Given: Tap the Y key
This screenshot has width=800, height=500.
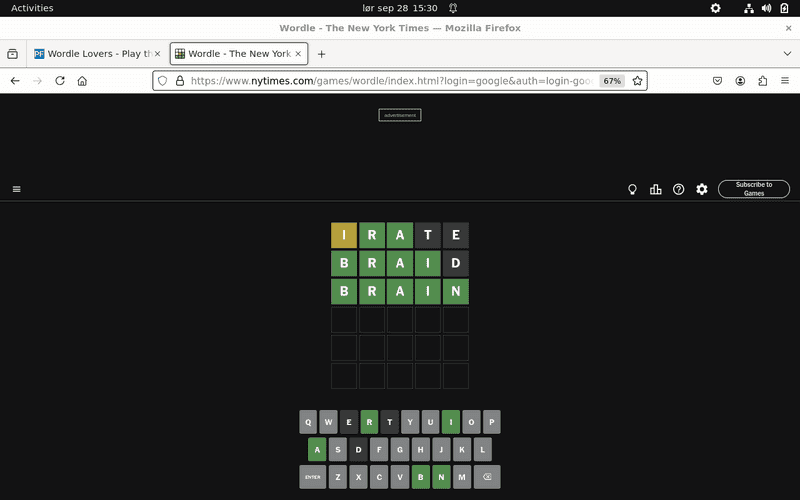Looking at the screenshot, I should click(x=410, y=422).
